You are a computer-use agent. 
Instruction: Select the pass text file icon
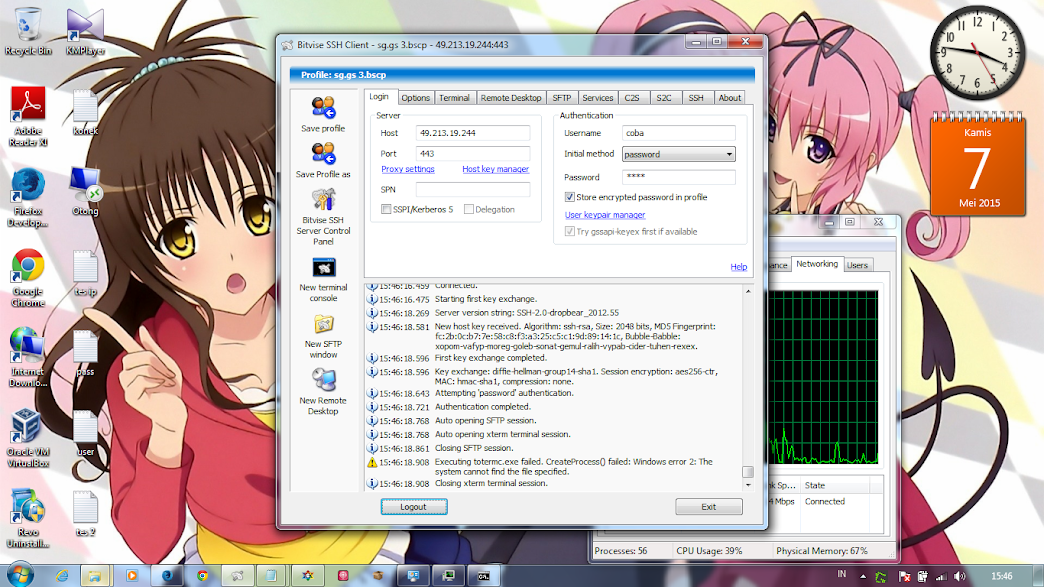pyautogui.click(x=85, y=353)
